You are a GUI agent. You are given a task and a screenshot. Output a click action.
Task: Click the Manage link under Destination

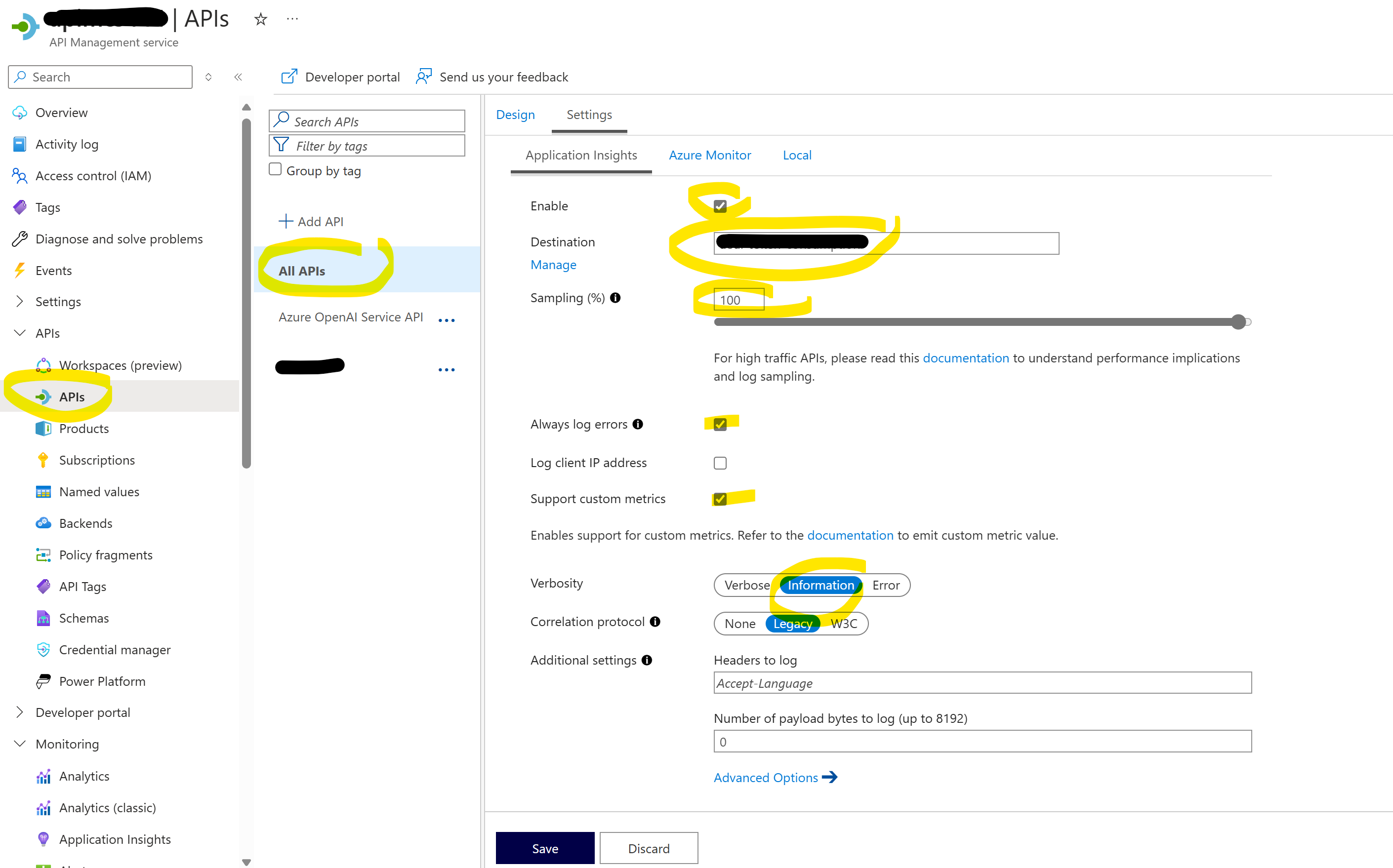click(x=553, y=265)
